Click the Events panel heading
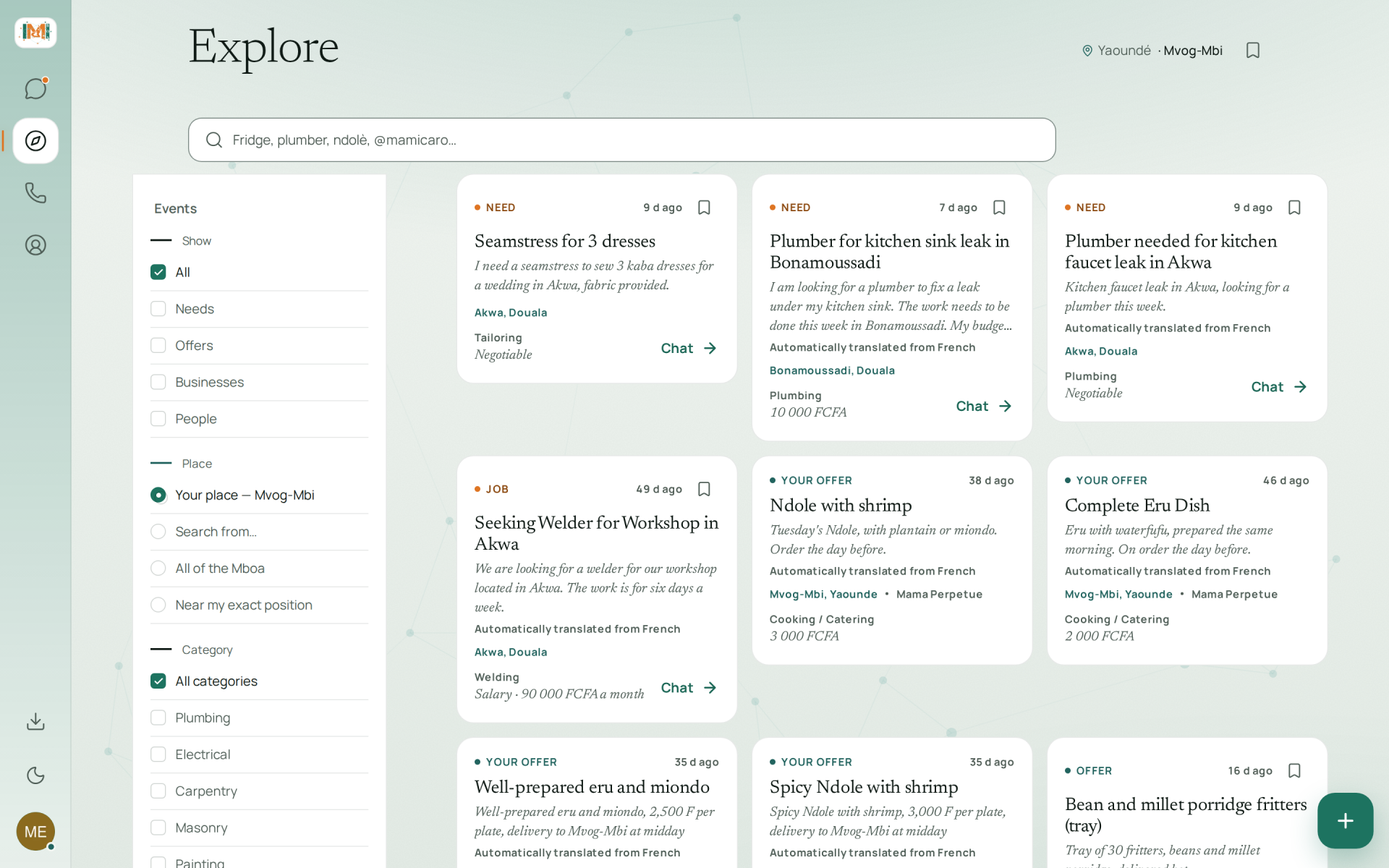1389x868 pixels. 175,208
